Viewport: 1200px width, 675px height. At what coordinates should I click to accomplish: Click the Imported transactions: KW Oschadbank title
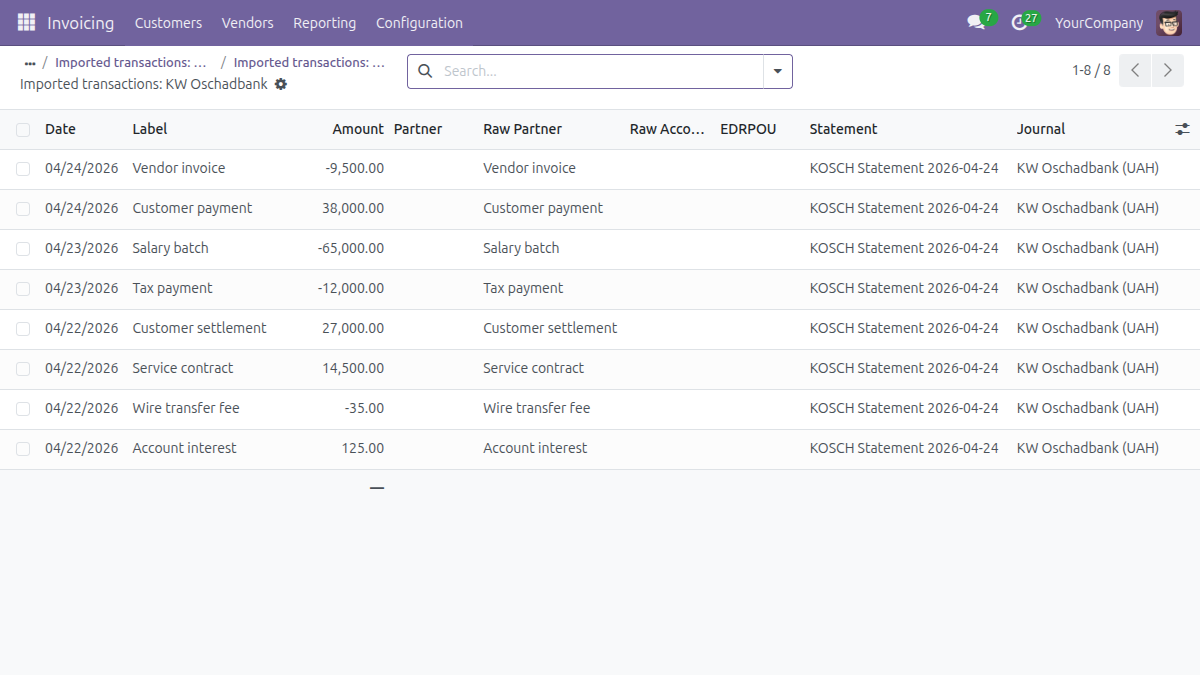coord(144,84)
